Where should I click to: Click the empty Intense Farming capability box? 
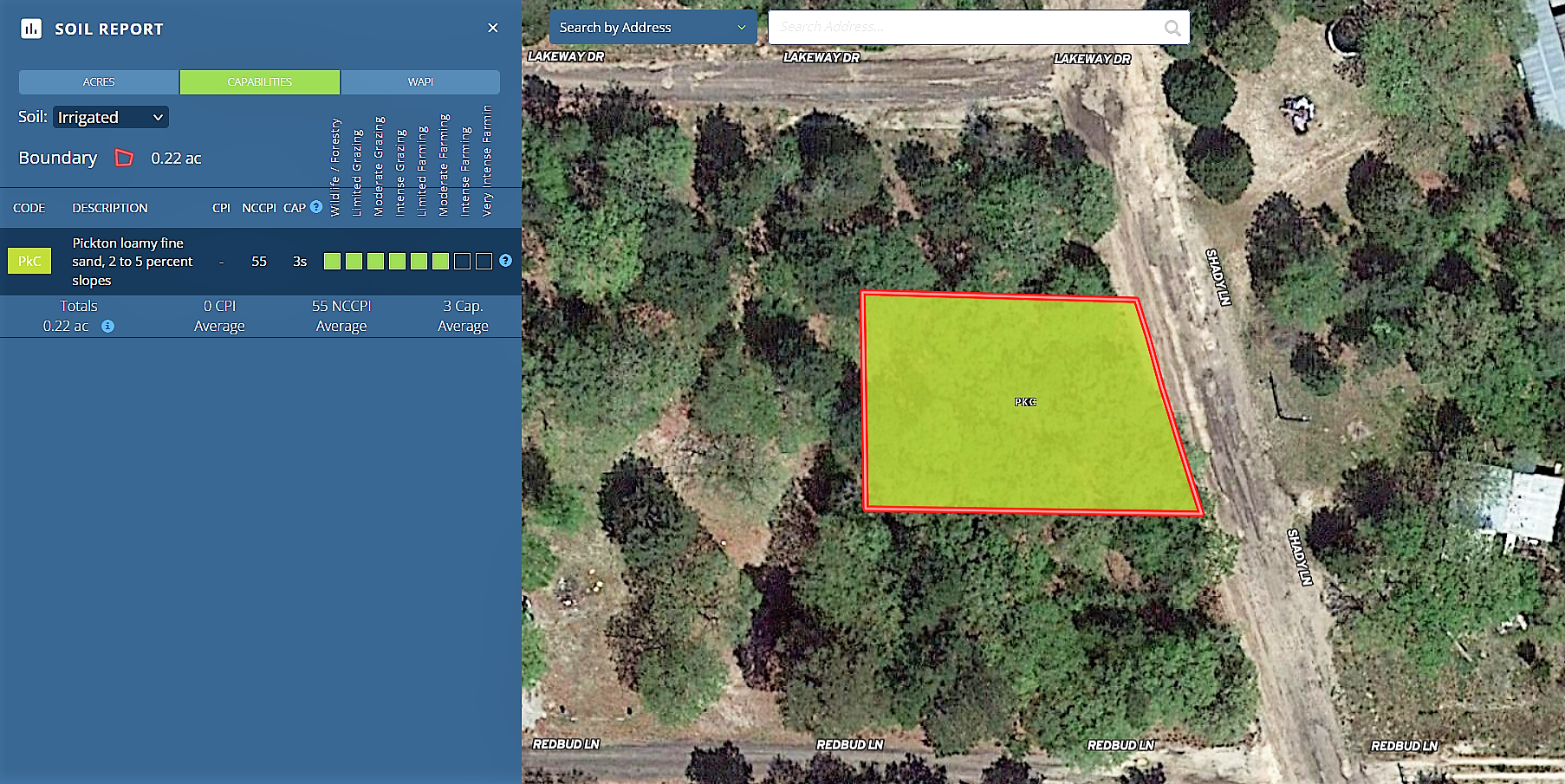[462, 262]
